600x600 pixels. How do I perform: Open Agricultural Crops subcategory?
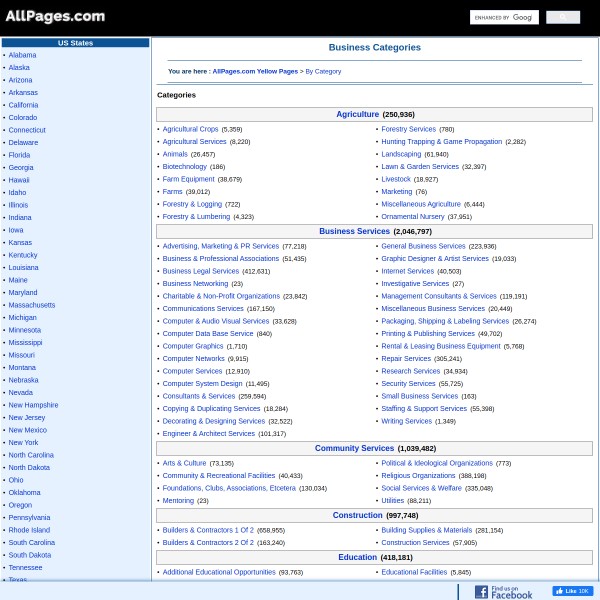click(190, 129)
